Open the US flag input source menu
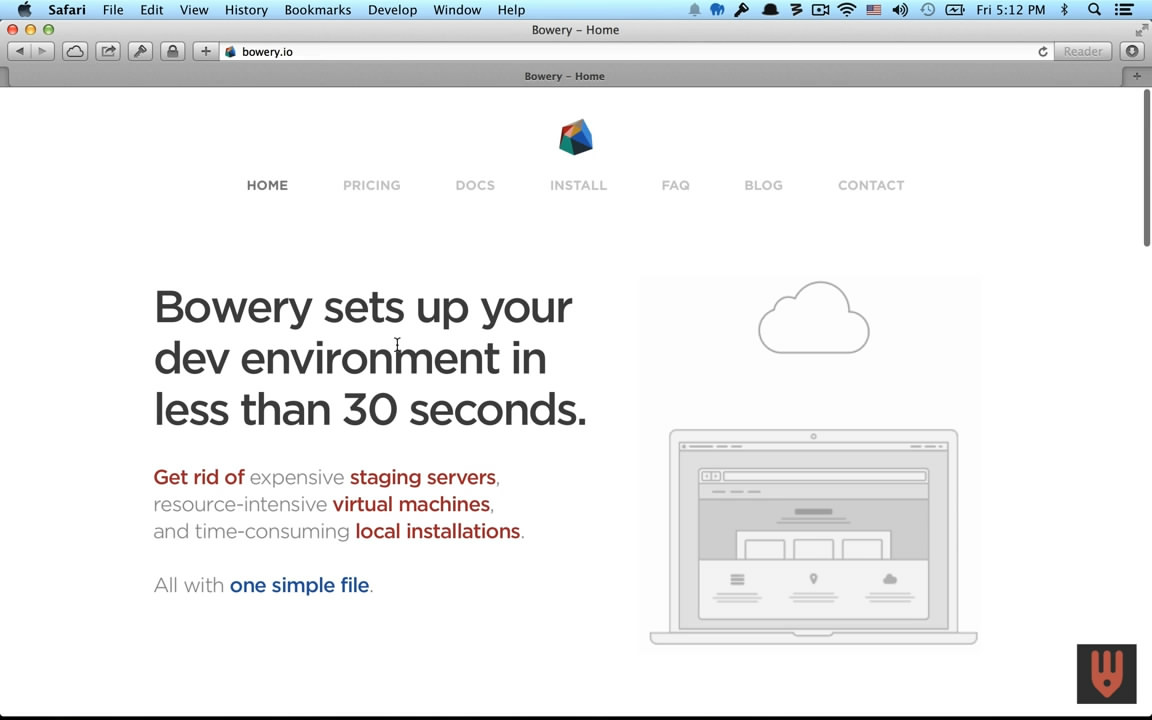 (x=874, y=10)
